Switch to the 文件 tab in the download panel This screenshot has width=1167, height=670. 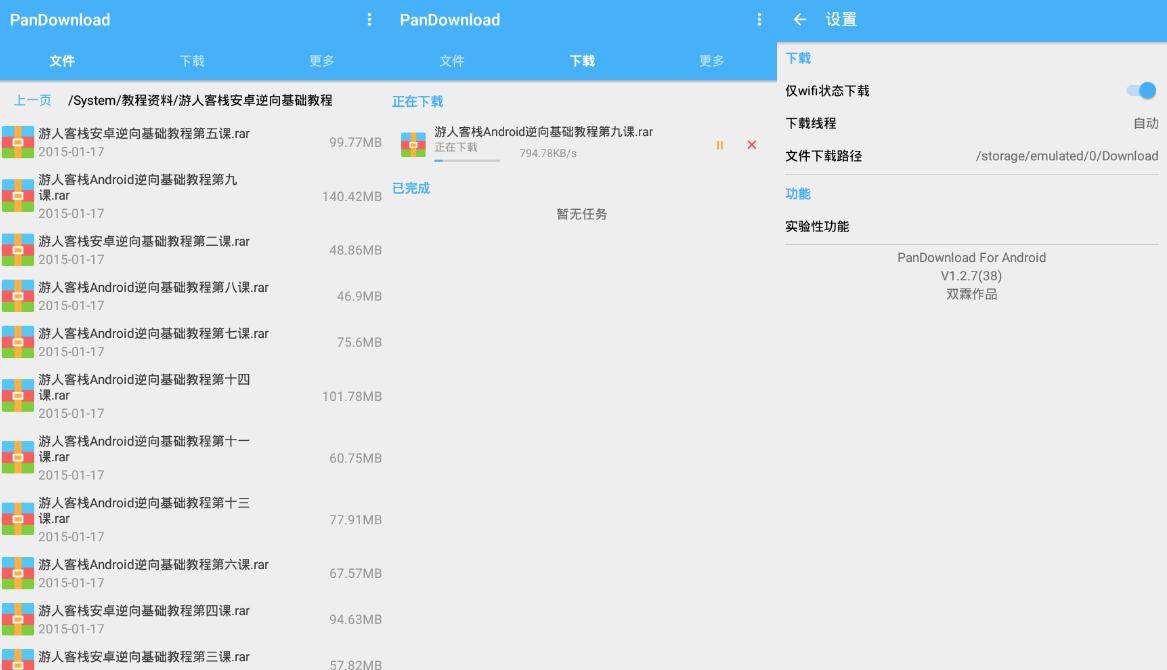[x=452, y=61]
